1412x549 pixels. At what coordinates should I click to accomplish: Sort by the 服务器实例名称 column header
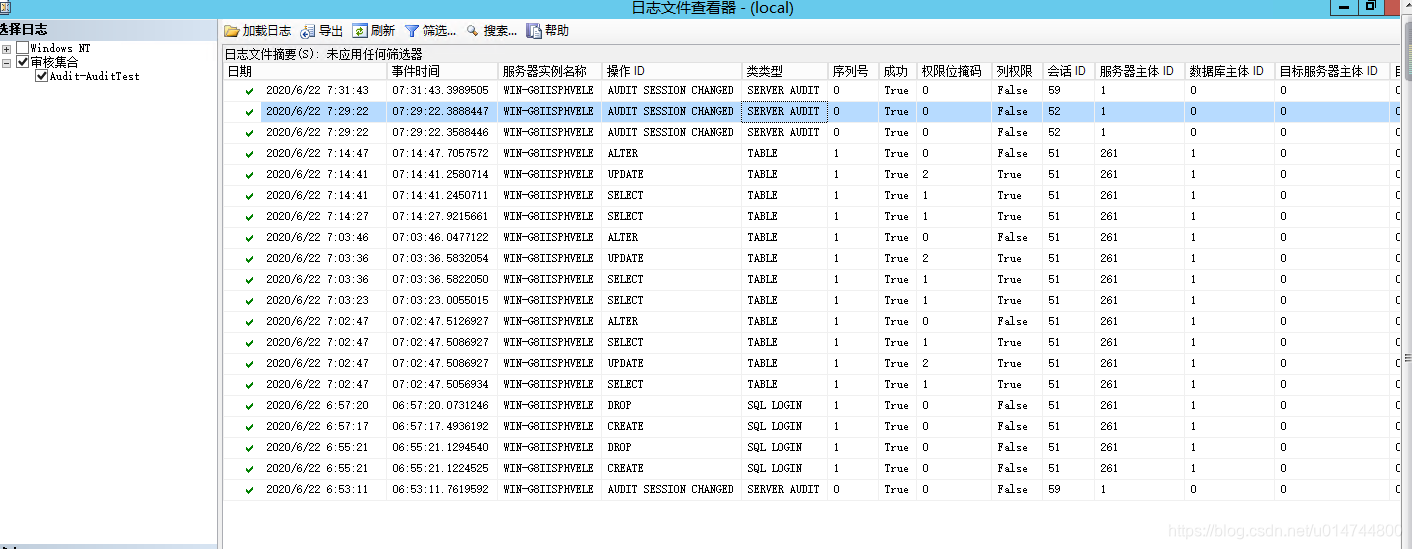coord(550,72)
